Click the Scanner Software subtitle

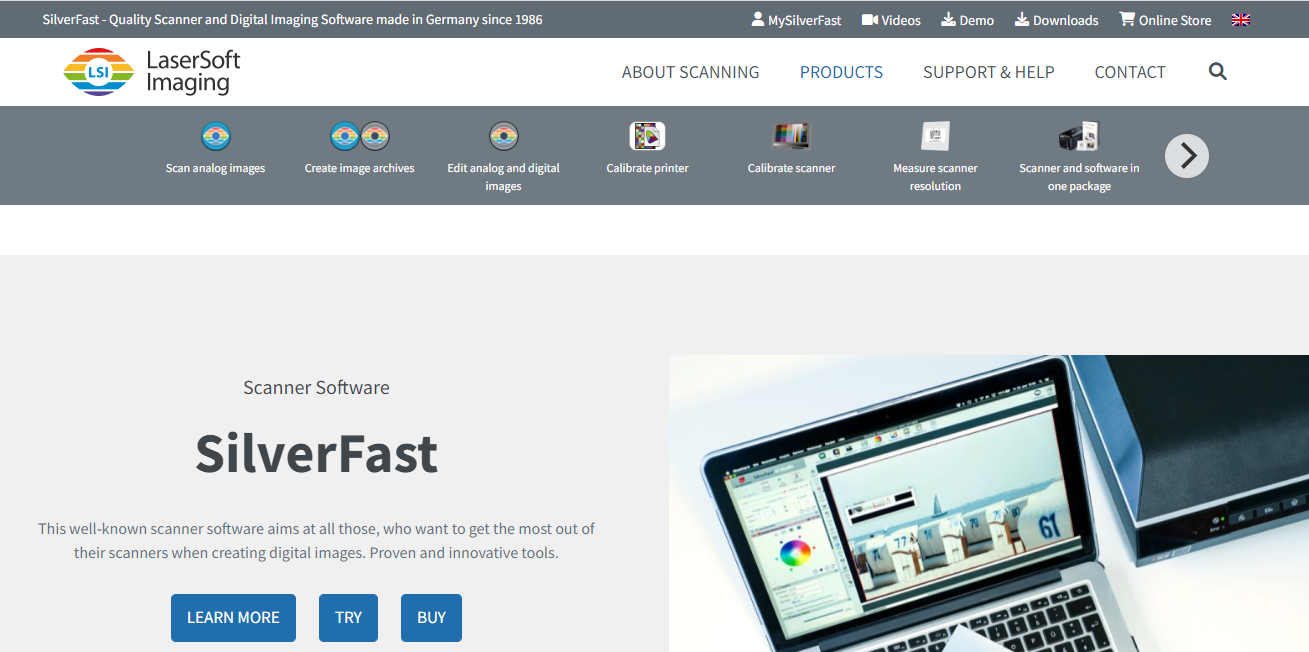pos(316,387)
